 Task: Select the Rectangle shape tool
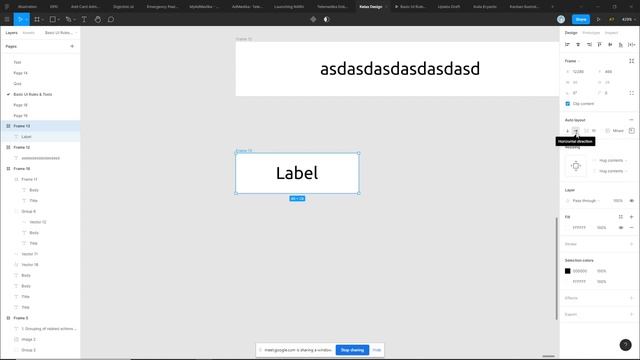point(53,19)
